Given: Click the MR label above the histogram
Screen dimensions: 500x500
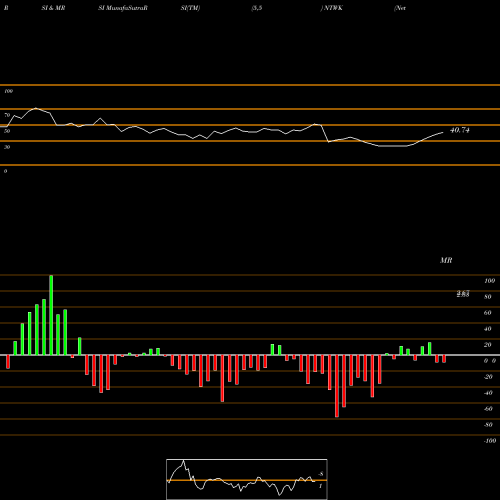Looking at the screenshot, I should pyautogui.click(x=446, y=260).
